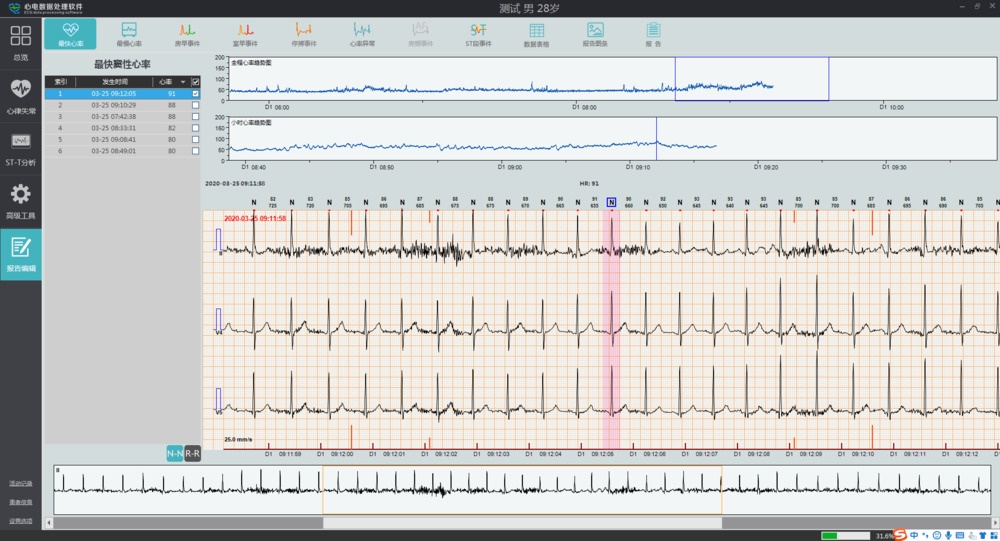Screen dimensions: 1000x541
Task: Toggle the select-all checkbox in table header
Action: tap(195, 82)
